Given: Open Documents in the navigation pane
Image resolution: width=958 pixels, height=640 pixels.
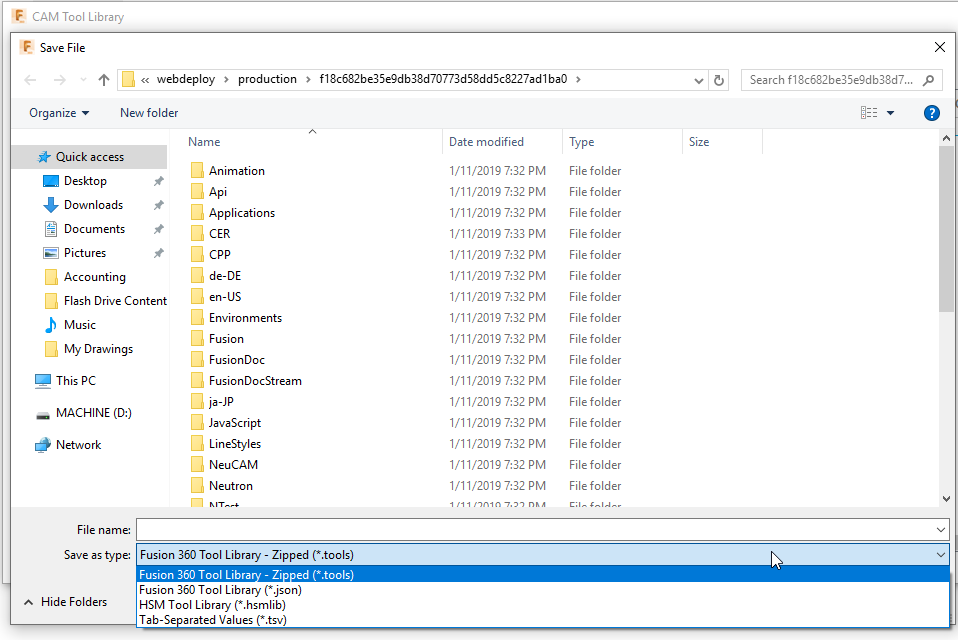Looking at the screenshot, I should [x=94, y=229].
